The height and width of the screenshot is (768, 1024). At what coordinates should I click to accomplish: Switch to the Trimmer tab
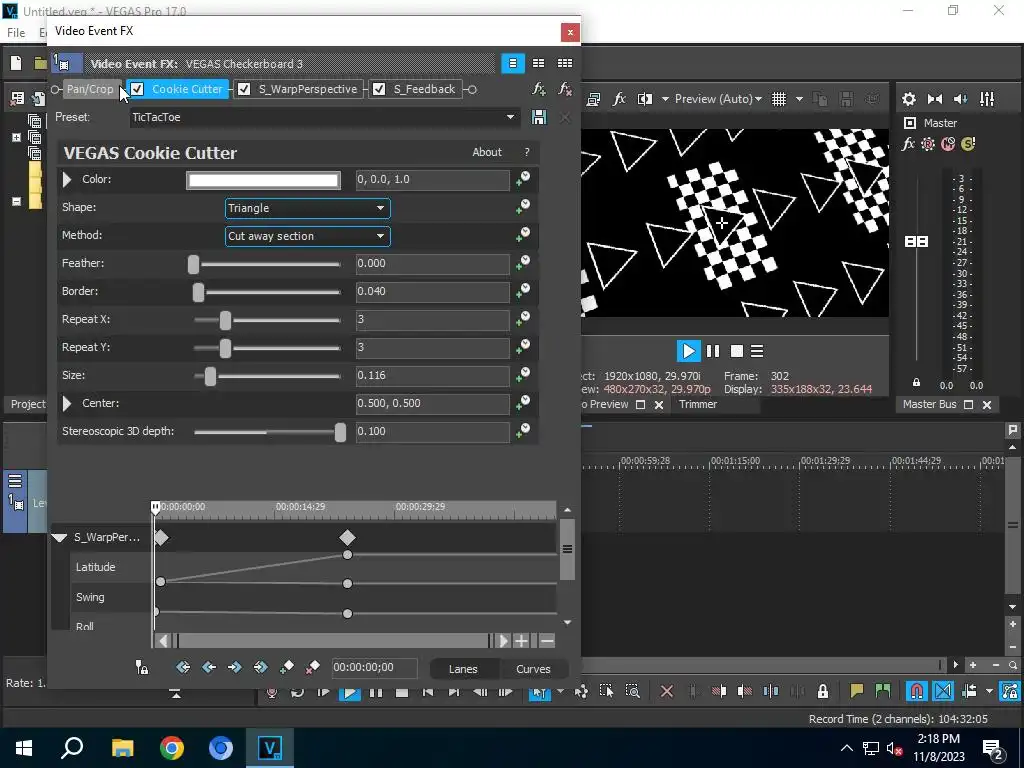click(697, 404)
